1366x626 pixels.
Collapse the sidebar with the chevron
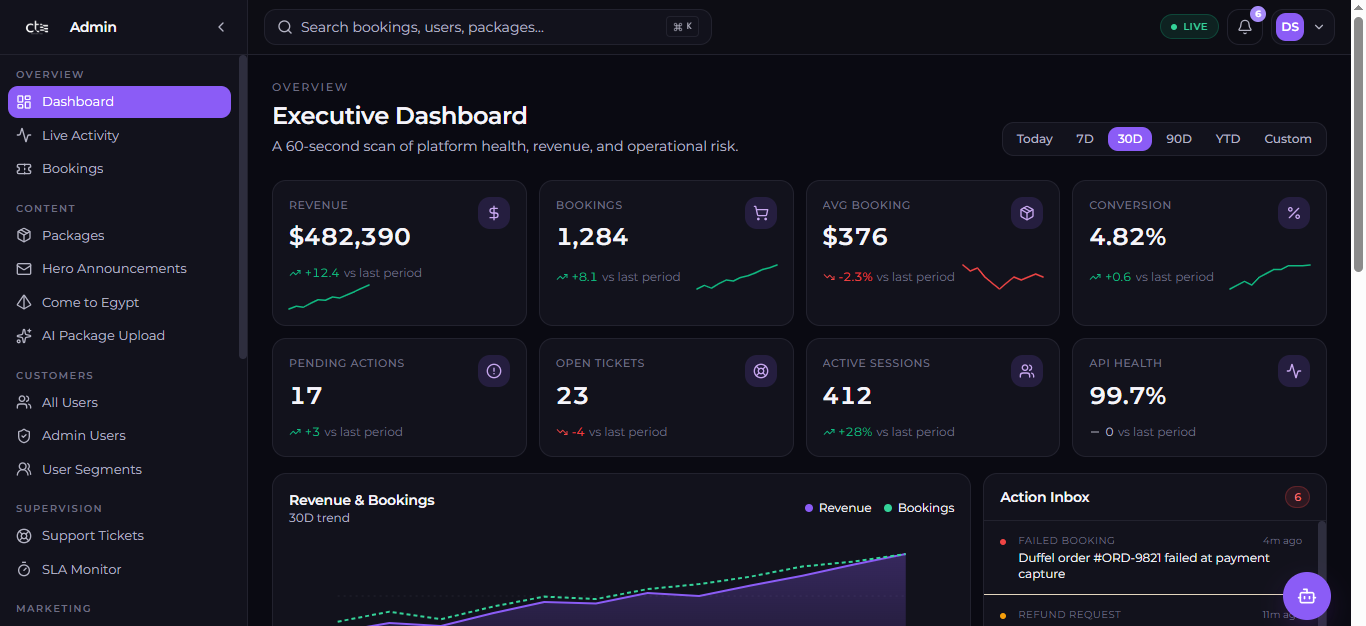point(221,27)
